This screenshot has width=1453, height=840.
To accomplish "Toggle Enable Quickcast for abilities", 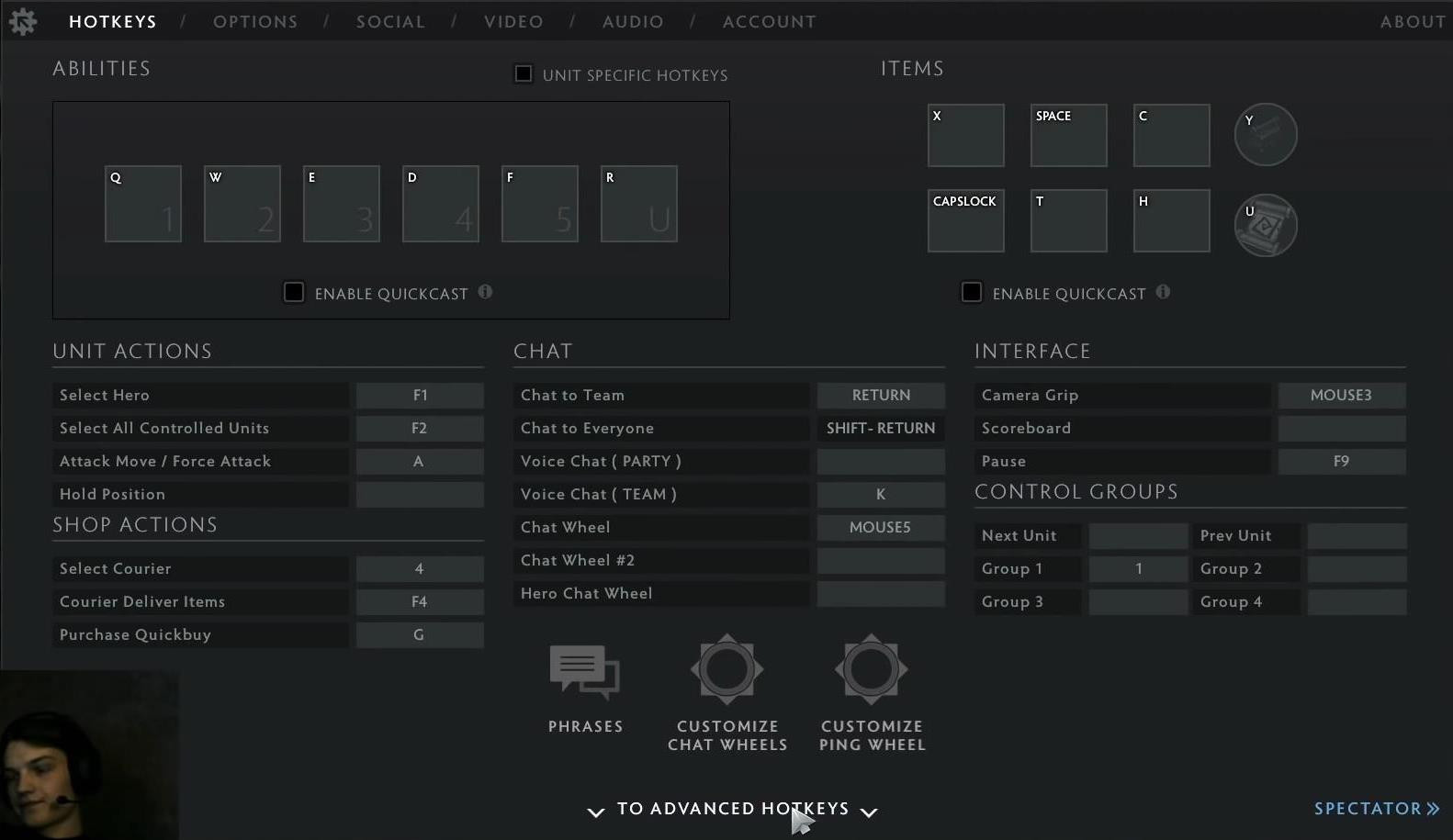I will [294, 292].
